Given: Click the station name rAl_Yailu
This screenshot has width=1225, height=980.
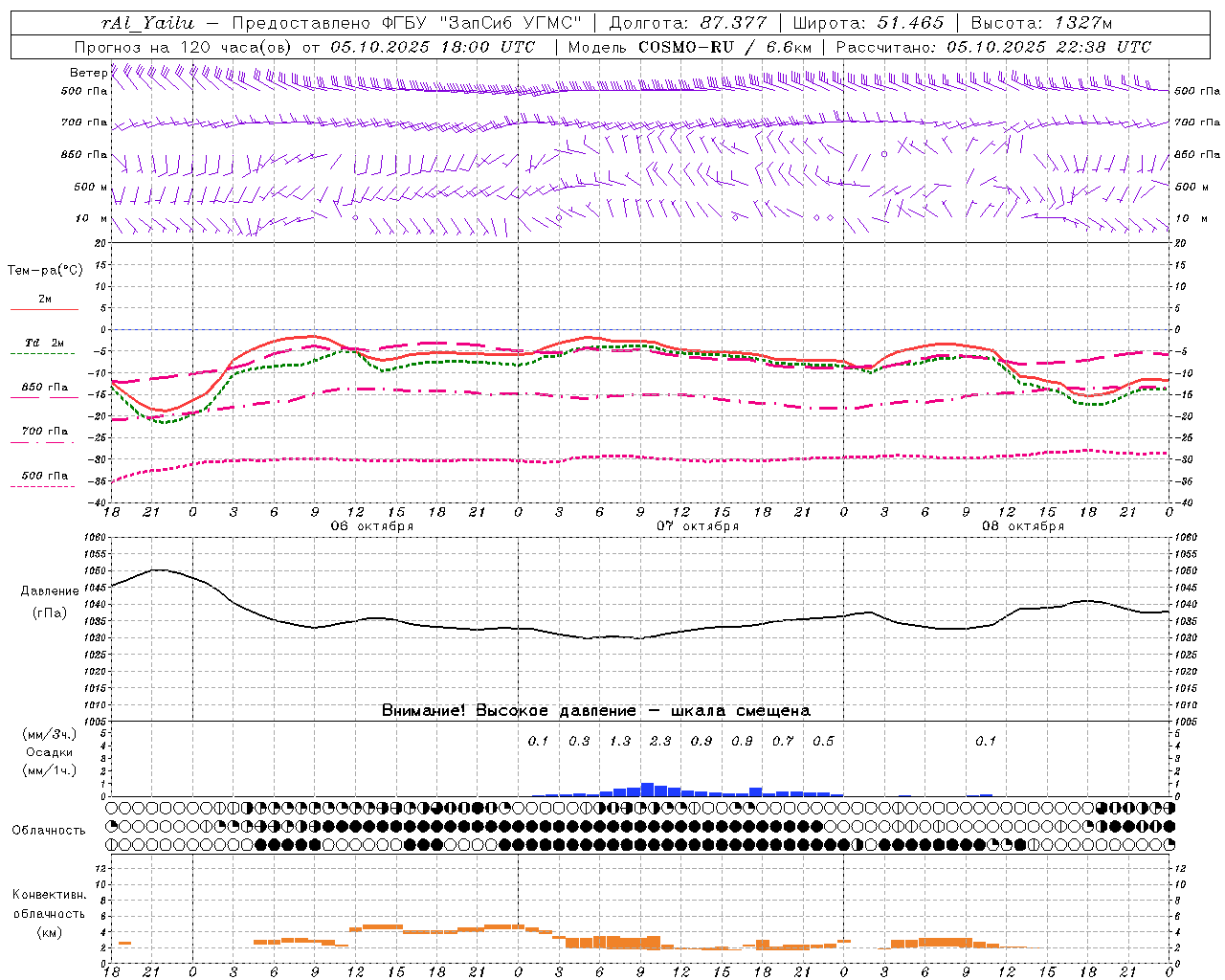Looking at the screenshot, I should [x=147, y=23].
